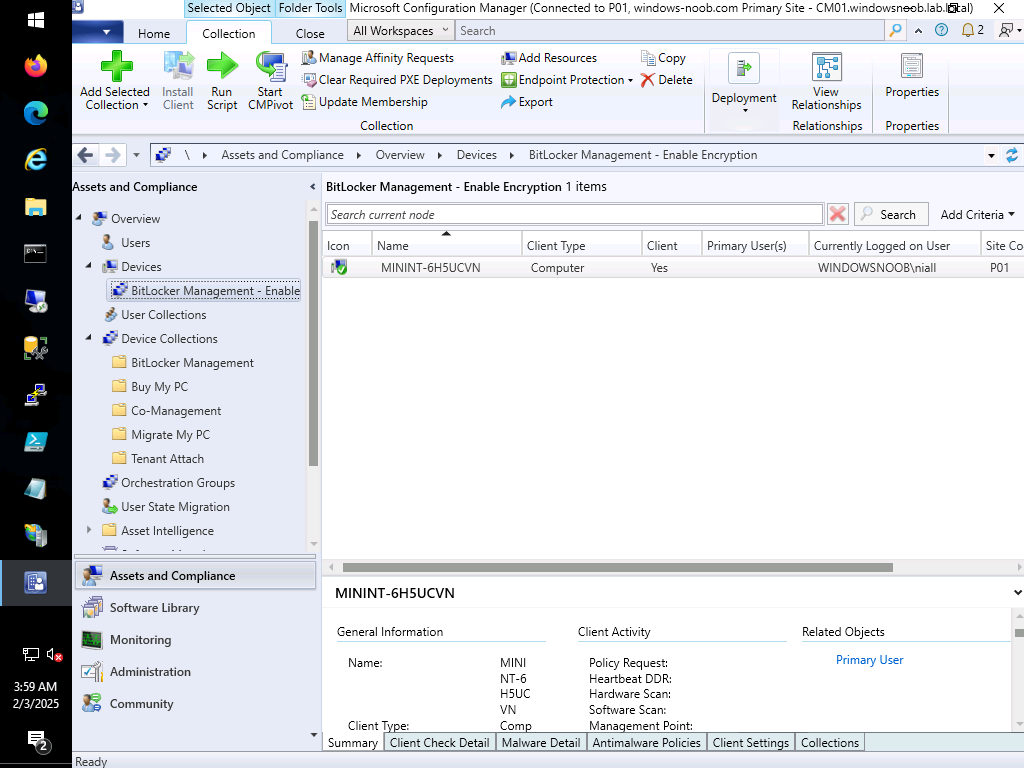Screen dimensions: 1024x768
Task: Open the BitLocker Management folder
Action: (192, 363)
